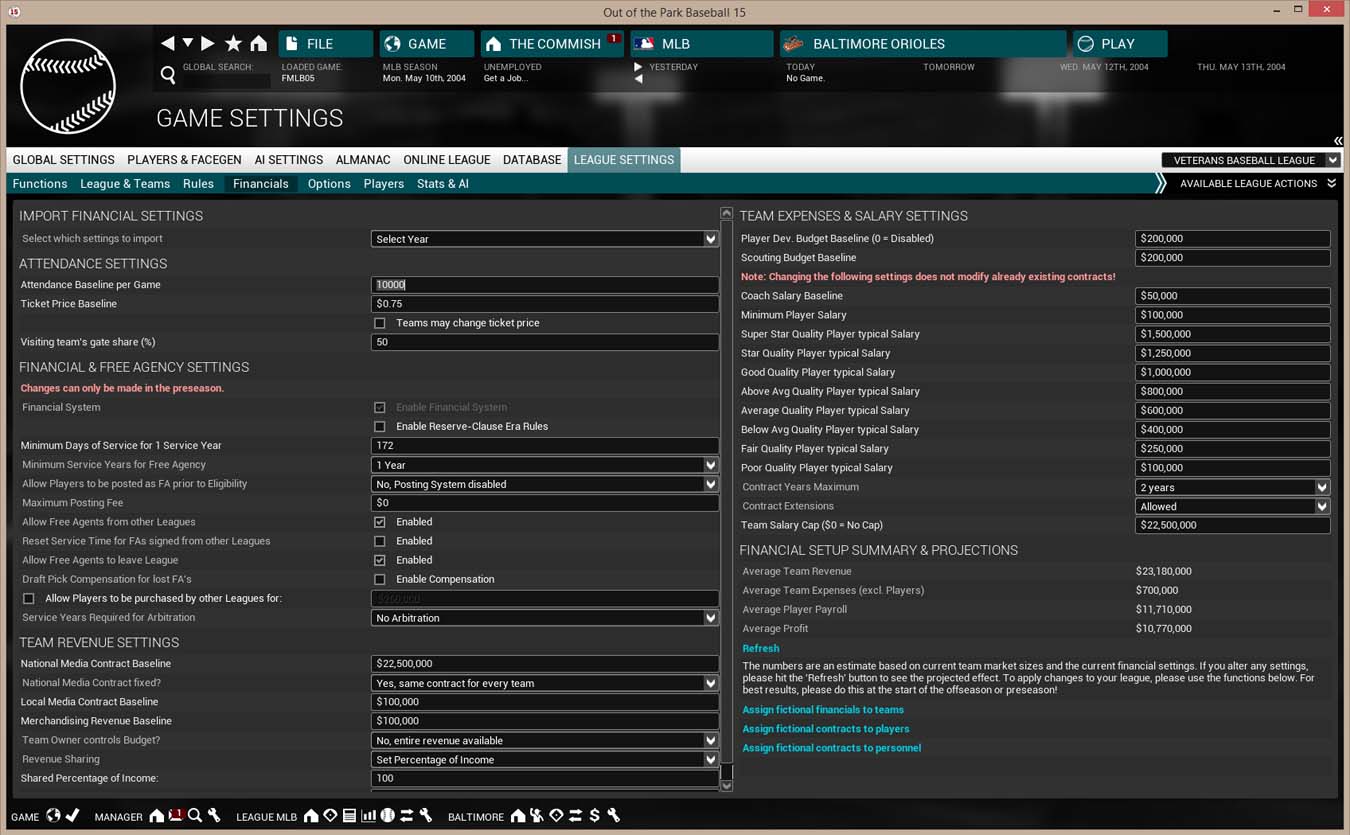The height and width of the screenshot is (835, 1350).
Task: Click the global search magnifier icon
Action: (x=168, y=75)
